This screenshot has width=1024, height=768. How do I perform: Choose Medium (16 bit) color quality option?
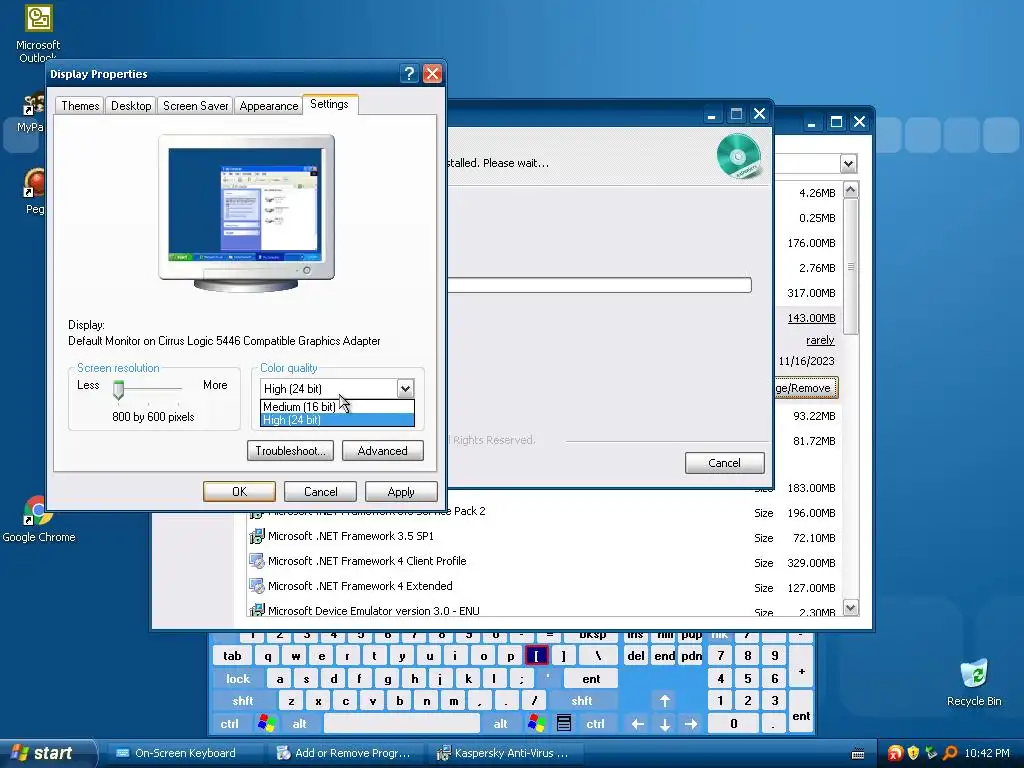[337, 406]
